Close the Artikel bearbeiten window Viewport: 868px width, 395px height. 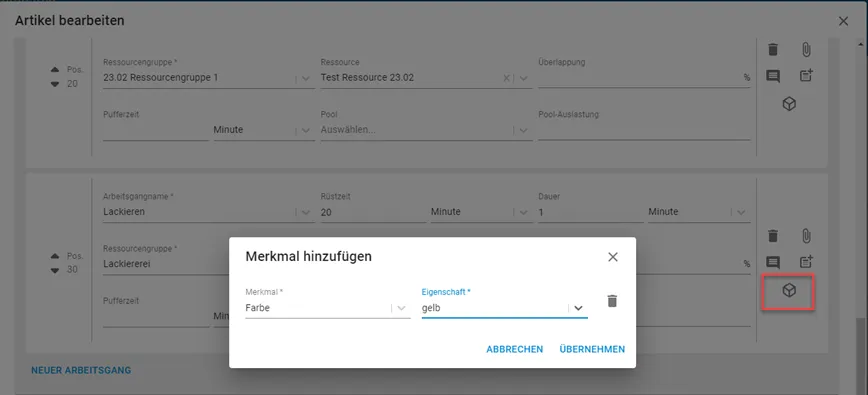(843, 21)
